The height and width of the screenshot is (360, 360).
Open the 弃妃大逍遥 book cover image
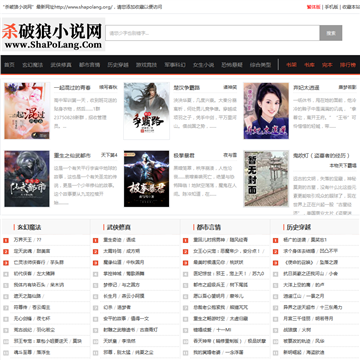click(266, 111)
